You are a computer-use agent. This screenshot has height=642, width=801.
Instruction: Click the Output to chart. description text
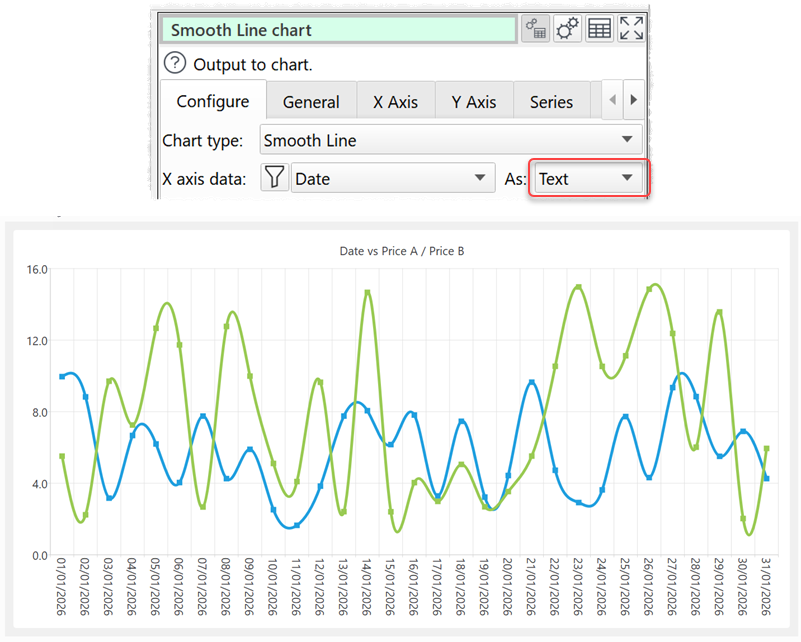pyautogui.click(x=253, y=65)
